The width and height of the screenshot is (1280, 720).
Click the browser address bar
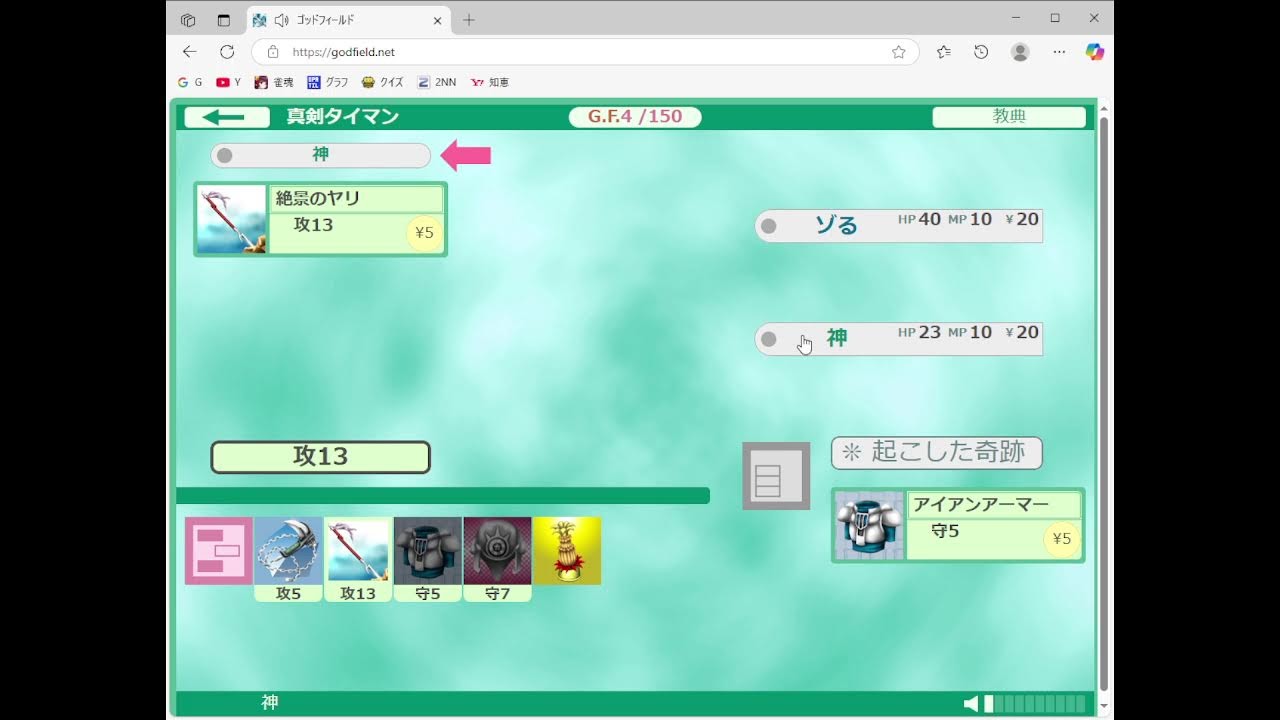(x=580, y=52)
